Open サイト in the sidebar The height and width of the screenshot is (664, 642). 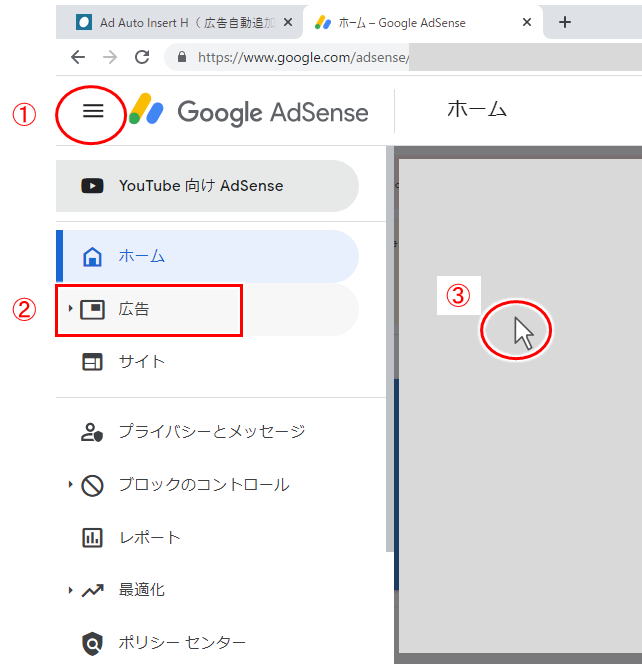(207, 362)
